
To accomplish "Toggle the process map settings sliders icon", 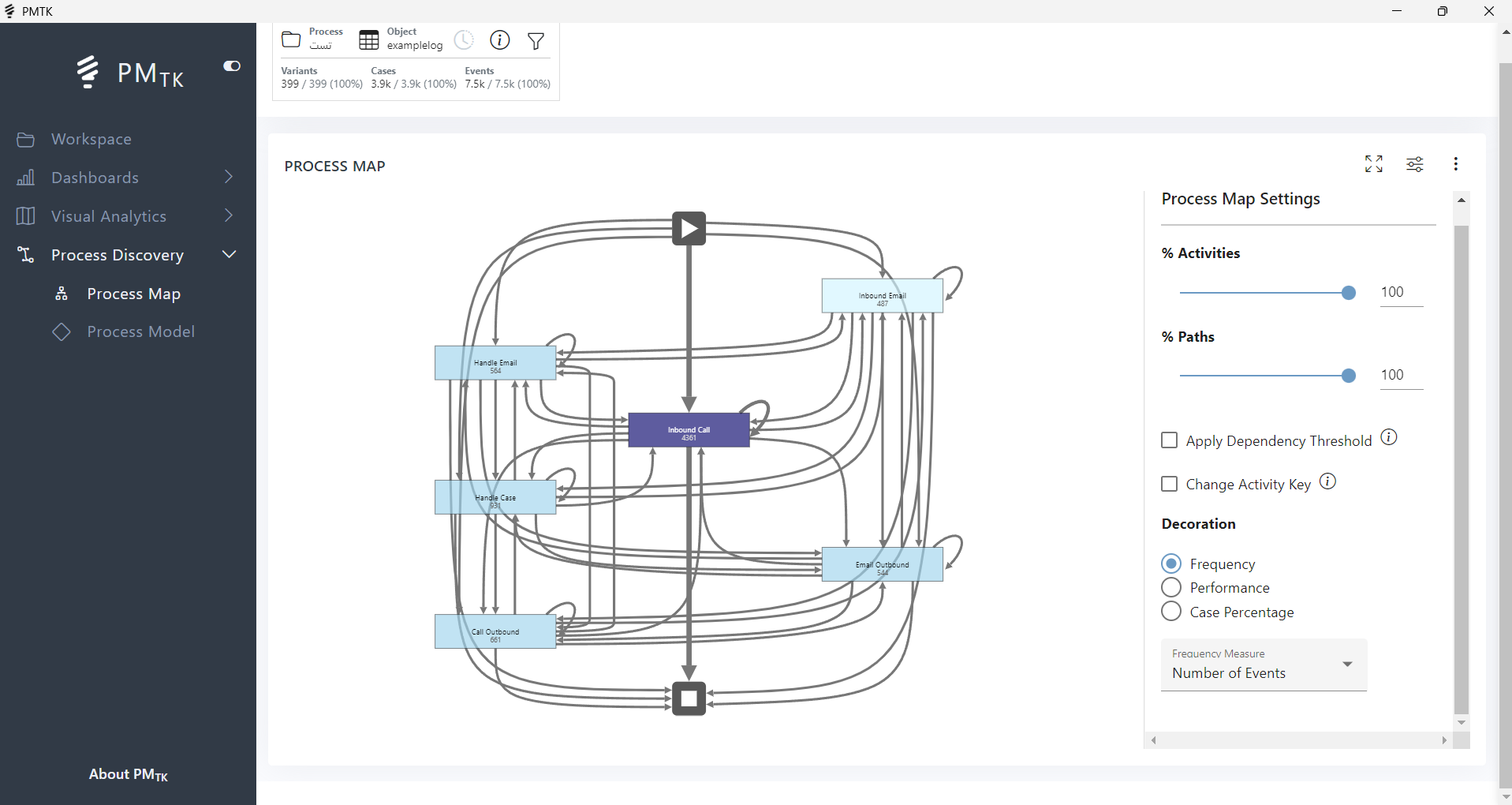I will click(x=1415, y=164).
